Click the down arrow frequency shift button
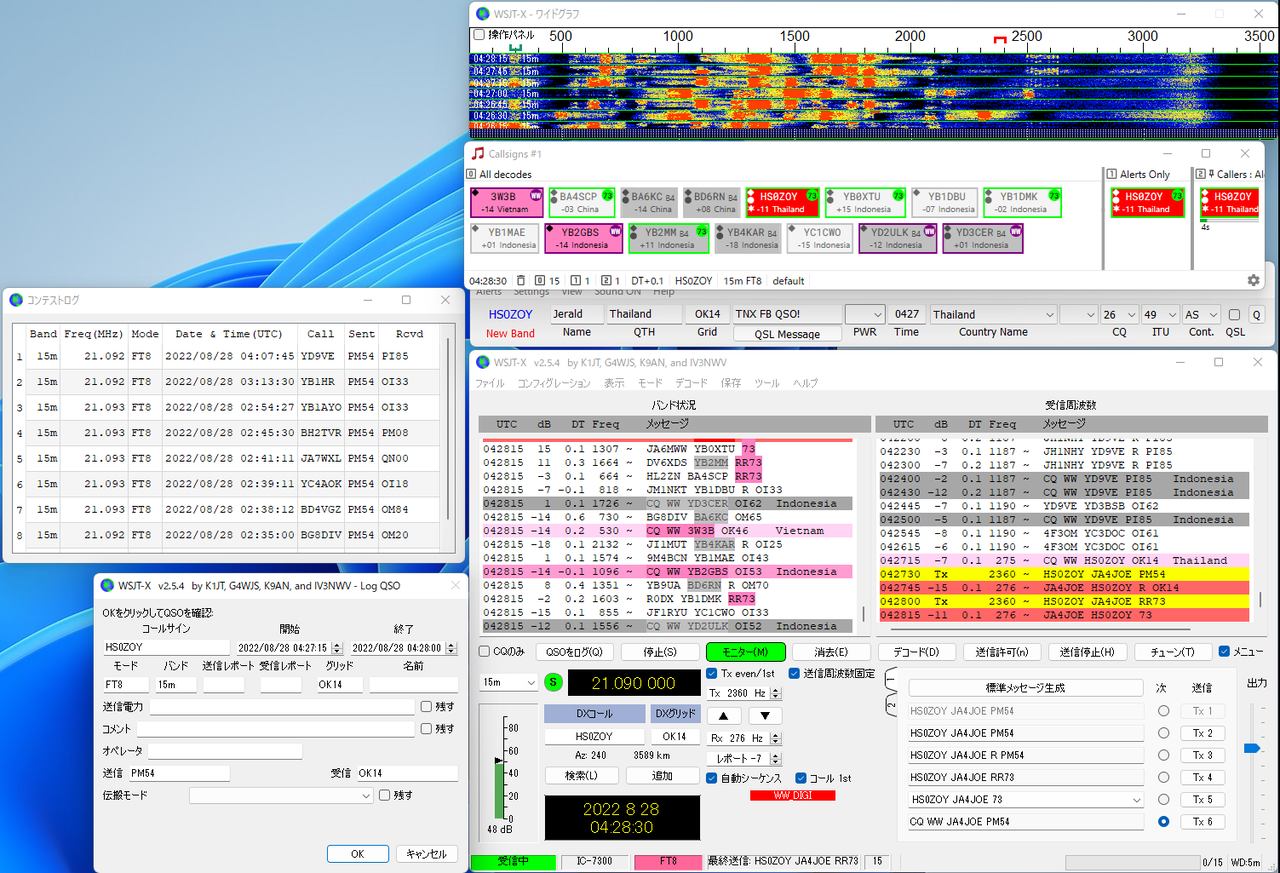 pos(765,715)
